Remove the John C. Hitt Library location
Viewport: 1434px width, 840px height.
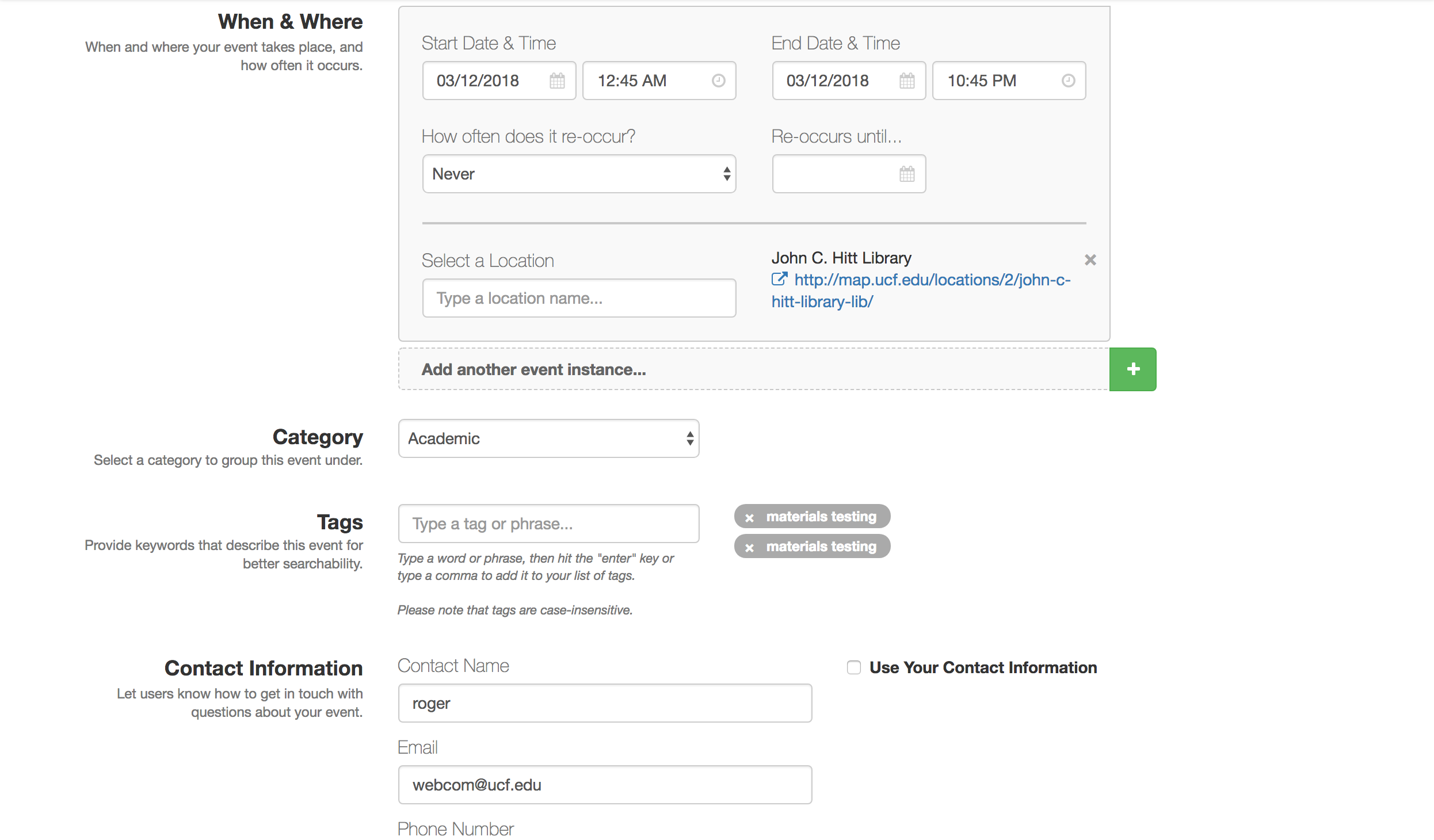pos(1090,260)
